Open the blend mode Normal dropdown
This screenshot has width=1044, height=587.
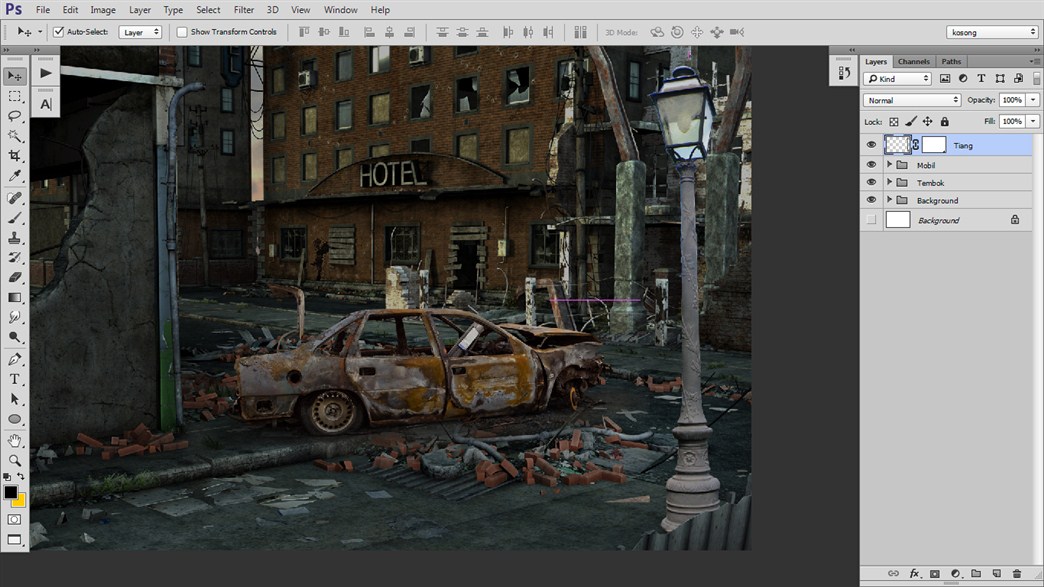912,100
